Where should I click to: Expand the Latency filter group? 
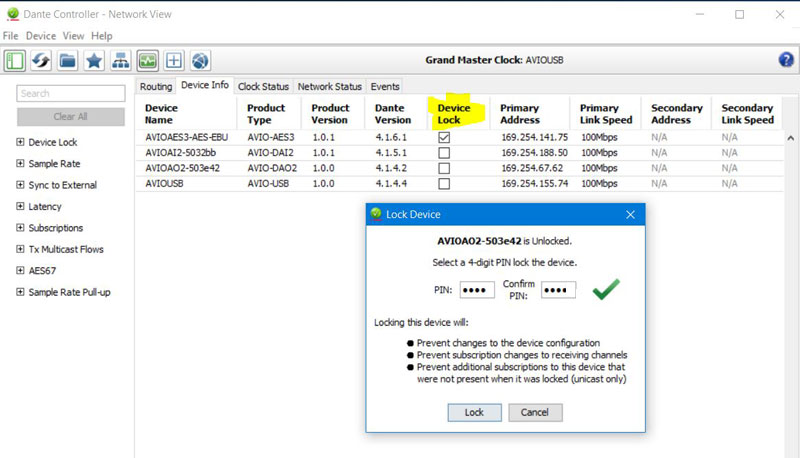tap(20, 207)
